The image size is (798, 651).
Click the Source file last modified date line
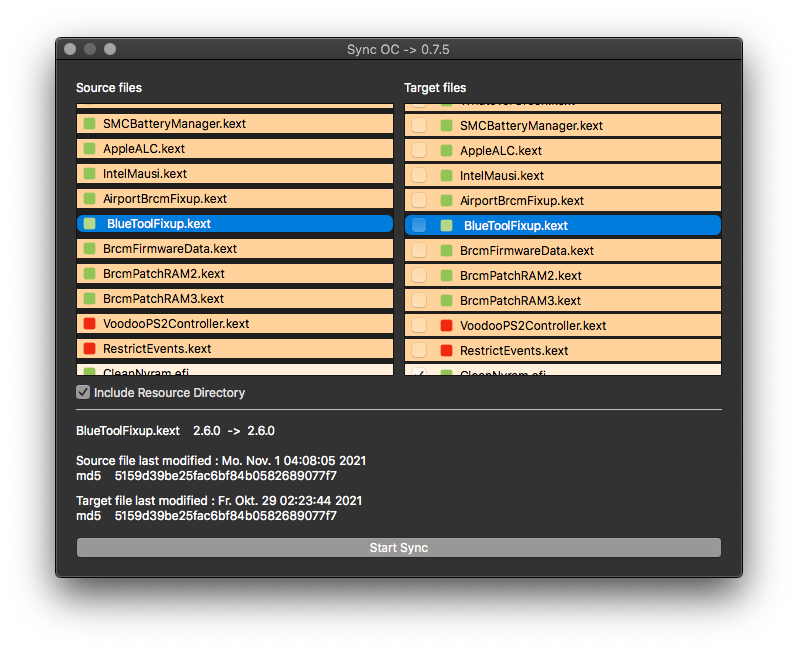[x=221, y=461]
